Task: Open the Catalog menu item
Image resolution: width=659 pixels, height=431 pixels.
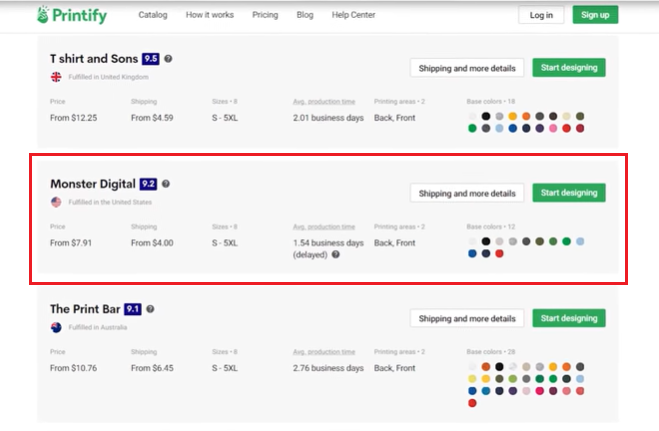Action: tap(153, 15)
